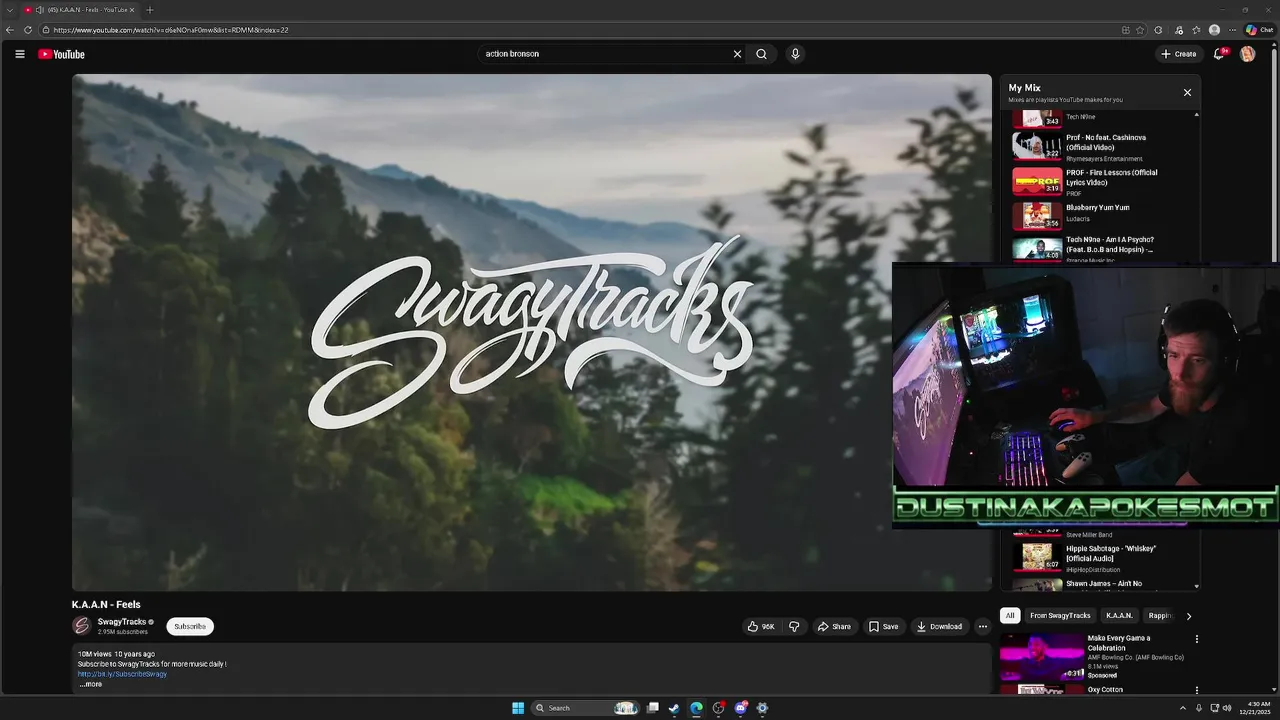Select the K.A.A.N. filter chip
Image resolution: width=1280 pixels, height=720 pixels.
(1119, 616)
